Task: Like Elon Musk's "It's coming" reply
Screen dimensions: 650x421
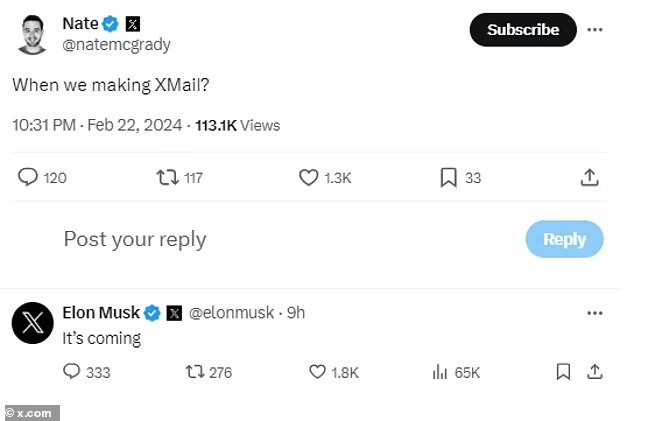Action: coord(318,372)
